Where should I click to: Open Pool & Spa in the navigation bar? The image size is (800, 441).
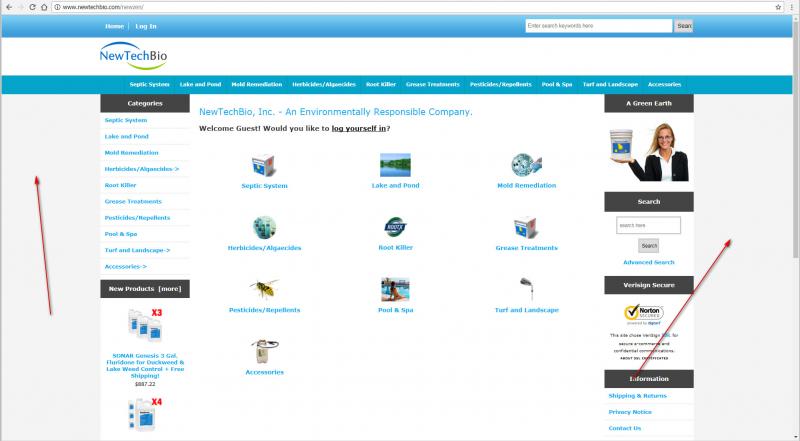557,84
